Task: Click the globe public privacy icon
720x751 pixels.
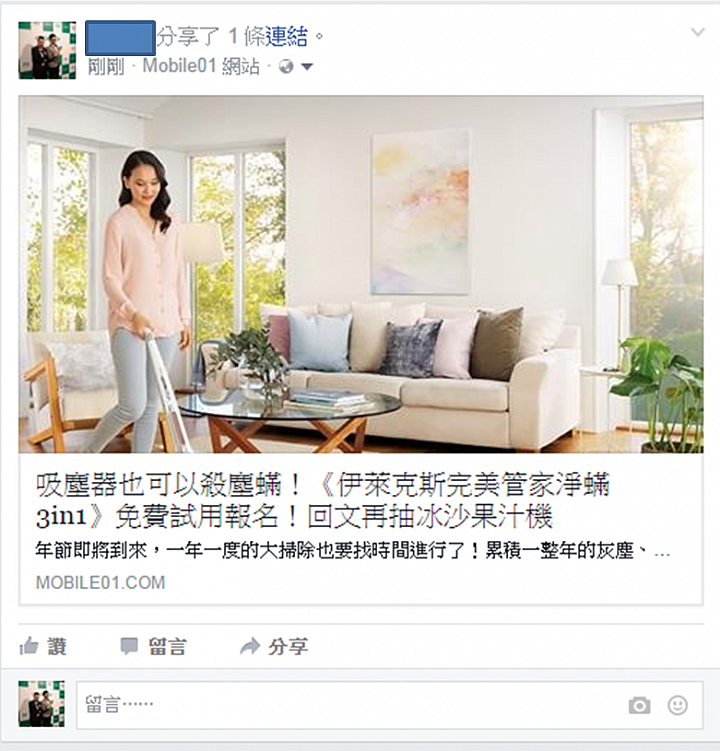Action: 286,67
